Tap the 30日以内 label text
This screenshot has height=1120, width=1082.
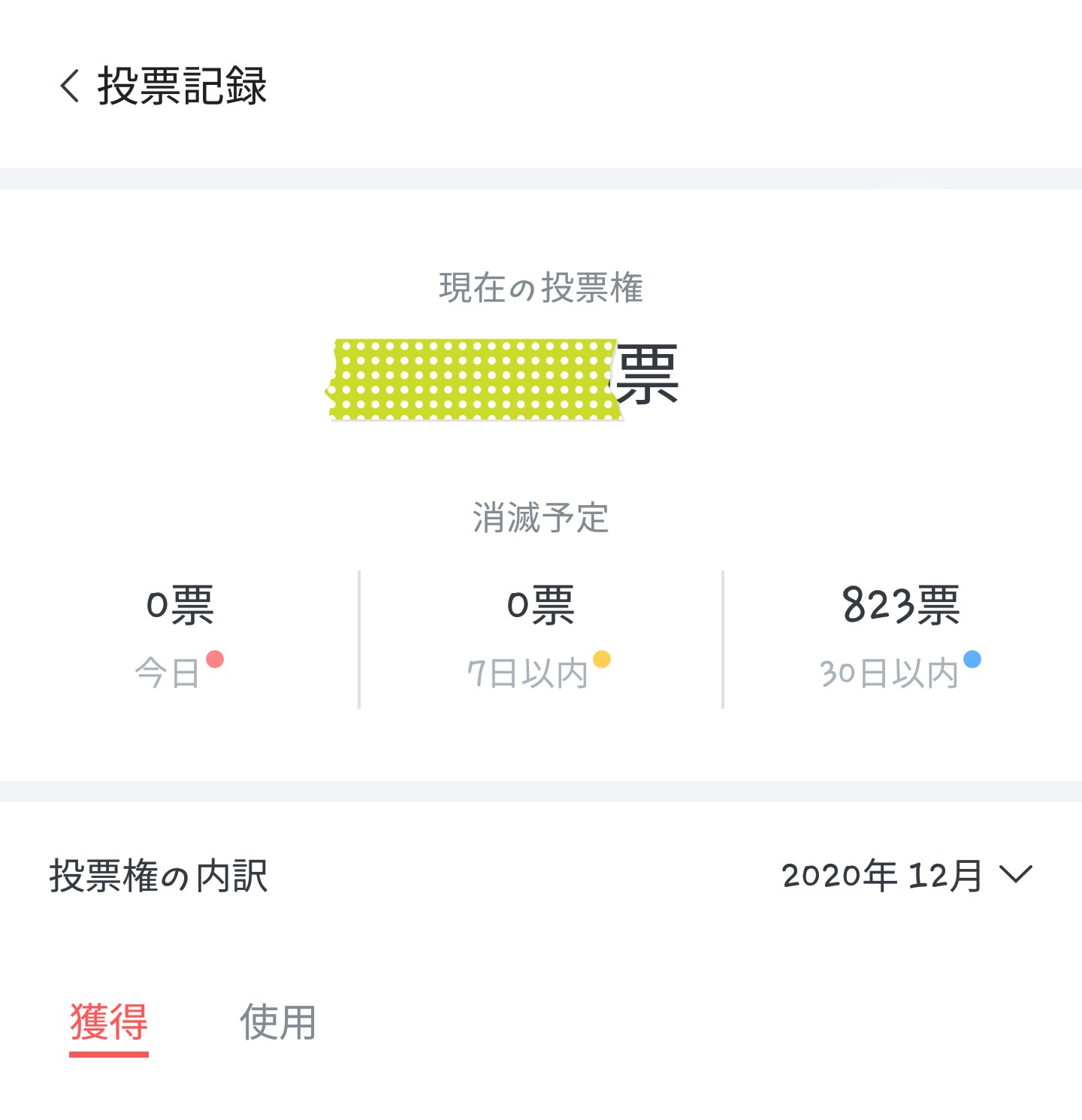(889, 674)
